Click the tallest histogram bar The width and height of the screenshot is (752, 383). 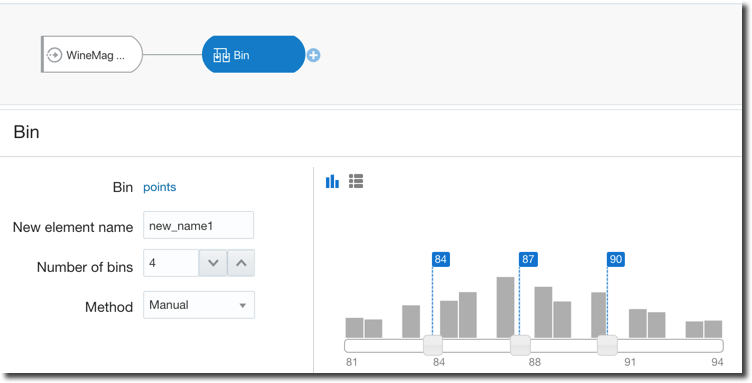tap(505, 307)
